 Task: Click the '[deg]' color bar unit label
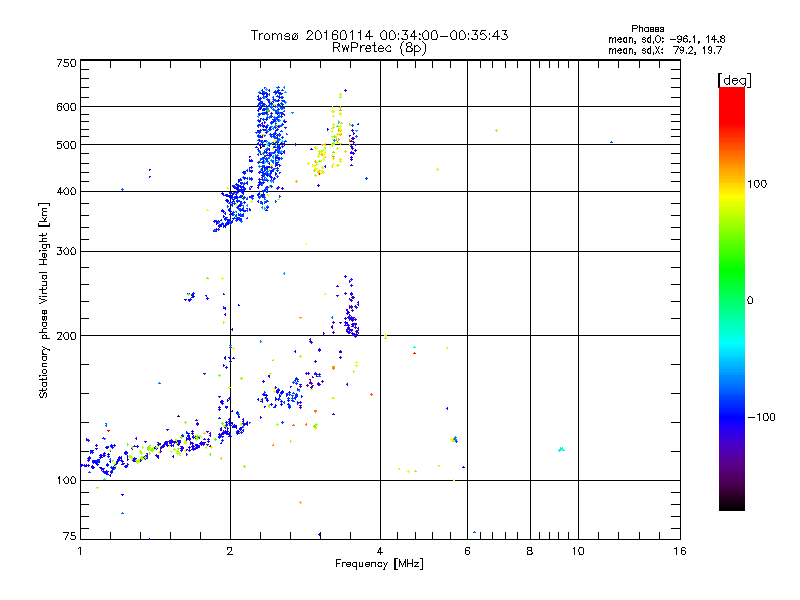click(x=734, y=80)
